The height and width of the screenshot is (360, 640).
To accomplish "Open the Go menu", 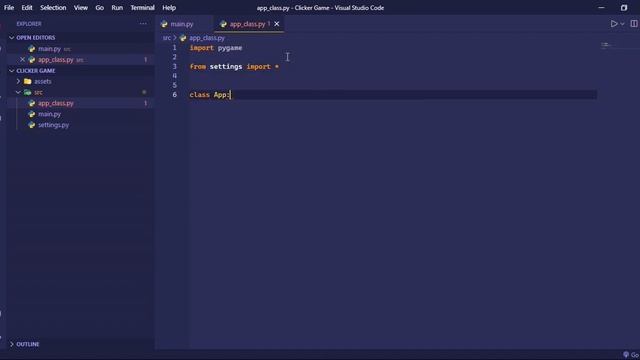I will coord(100,8).
